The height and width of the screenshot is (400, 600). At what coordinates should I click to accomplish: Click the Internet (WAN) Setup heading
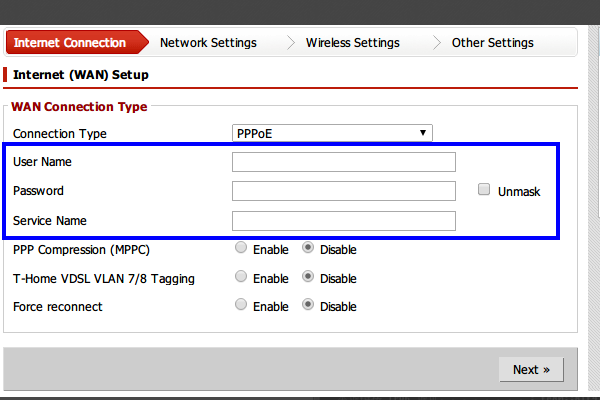pyautogui.click(x=81, y=74)
